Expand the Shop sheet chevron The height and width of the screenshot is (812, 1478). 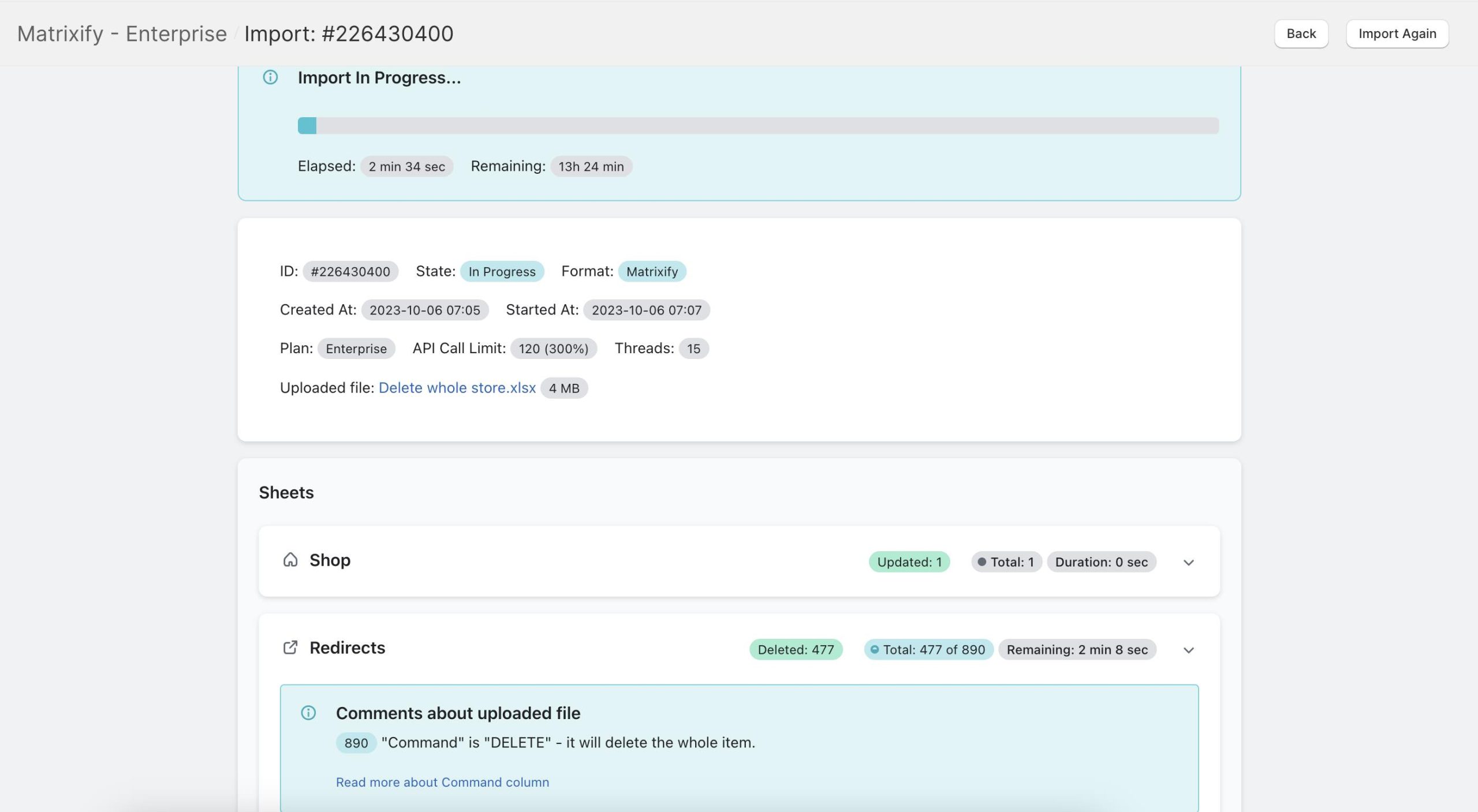pos(1188,562)
